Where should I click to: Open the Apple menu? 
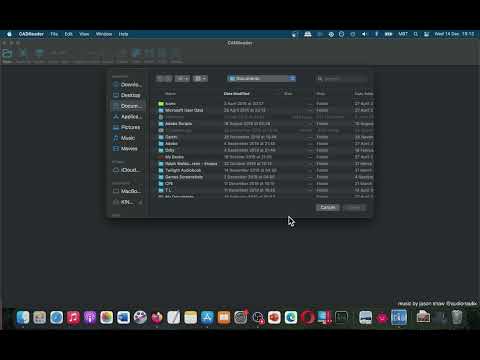coord(9,34)
